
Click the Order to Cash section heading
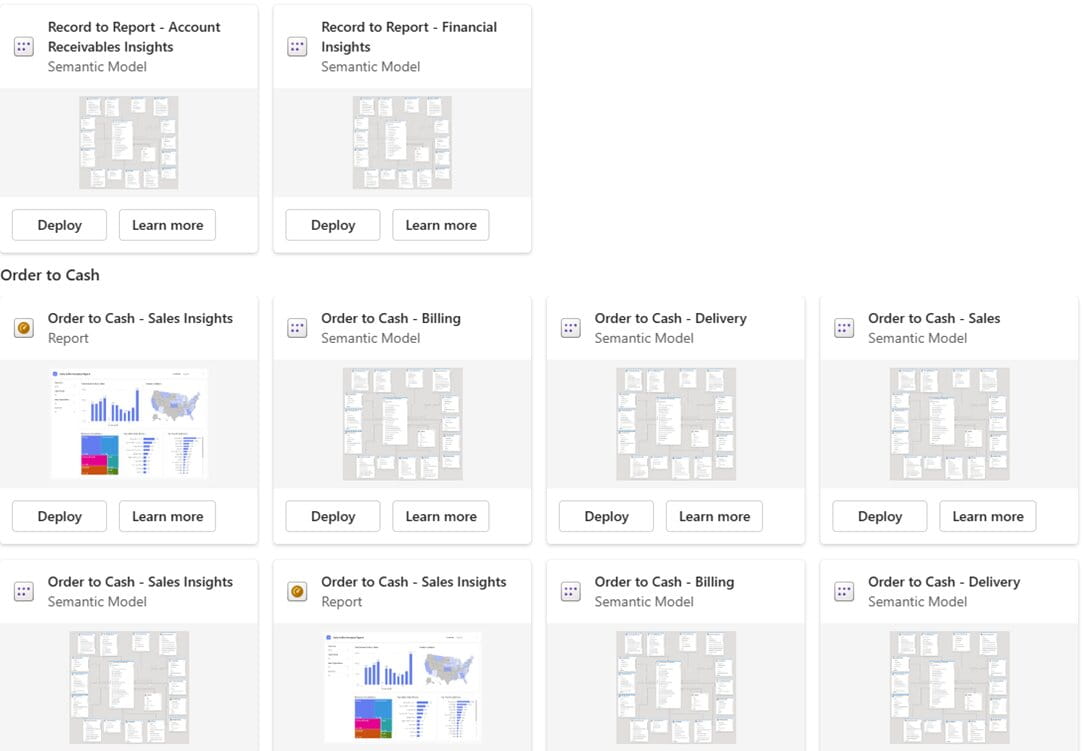(50, 275)
